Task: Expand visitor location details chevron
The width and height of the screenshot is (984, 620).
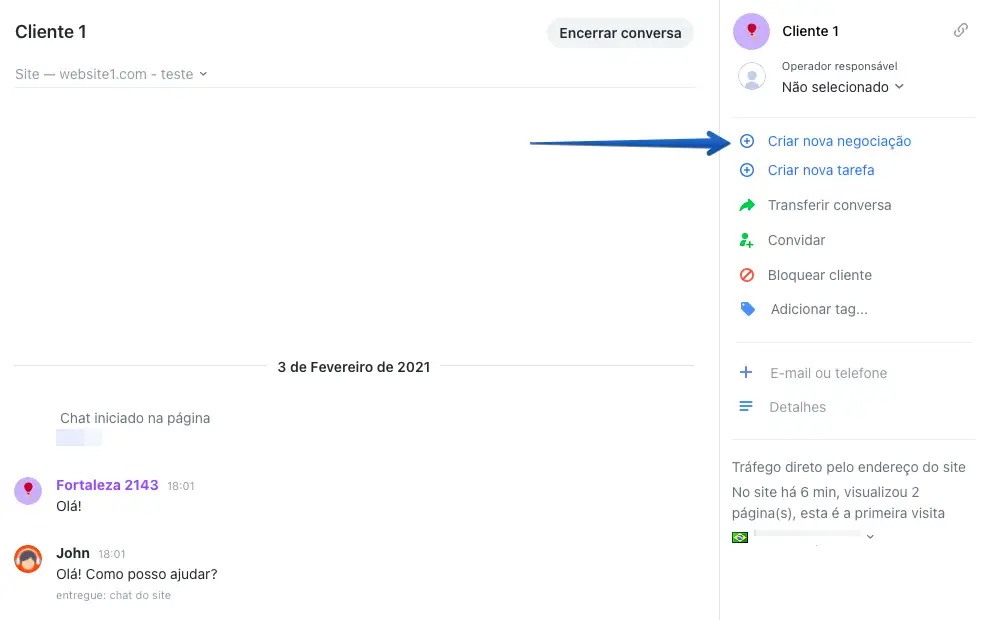Action: click(x=870, y=537)
